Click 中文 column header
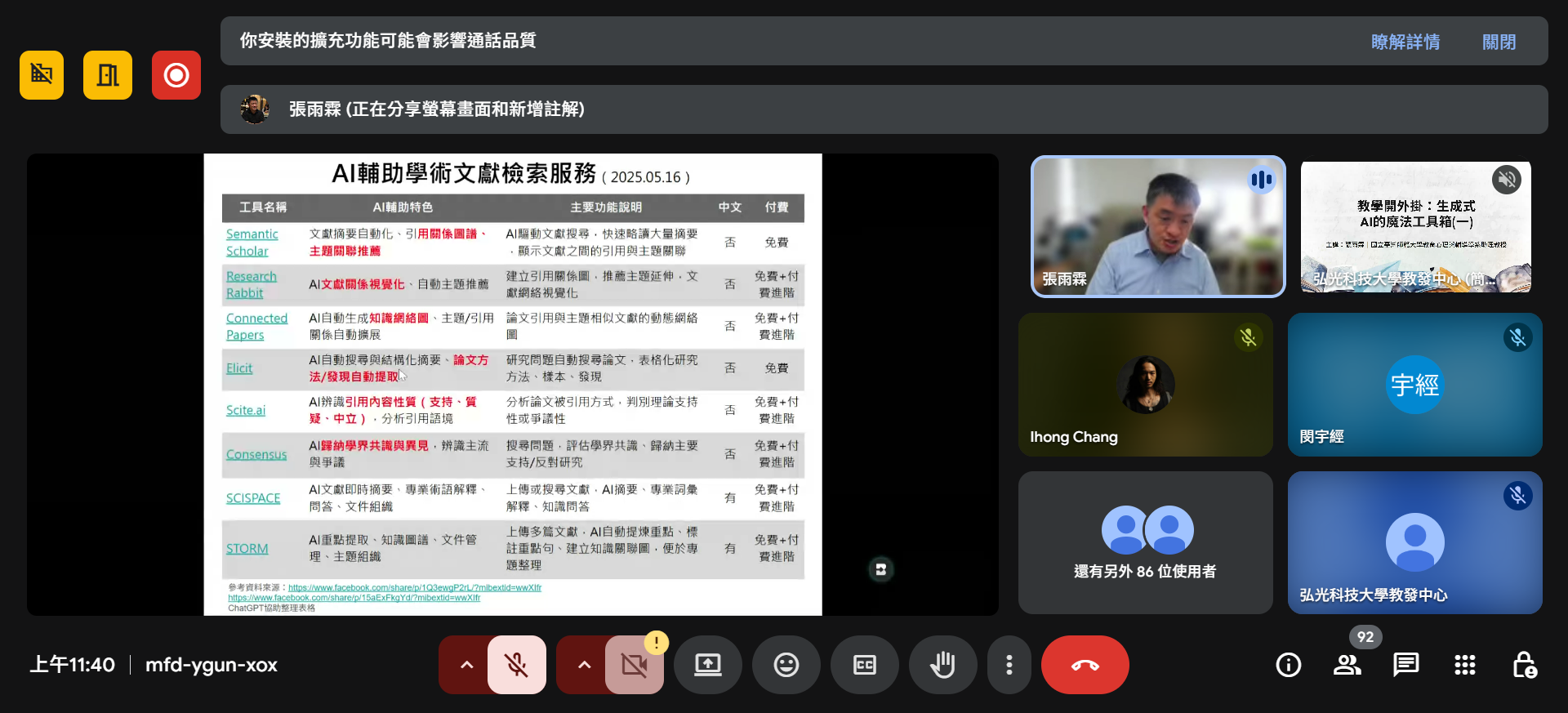The height and width of the screenshot is (713, 1568). click(x=730, y=207)
